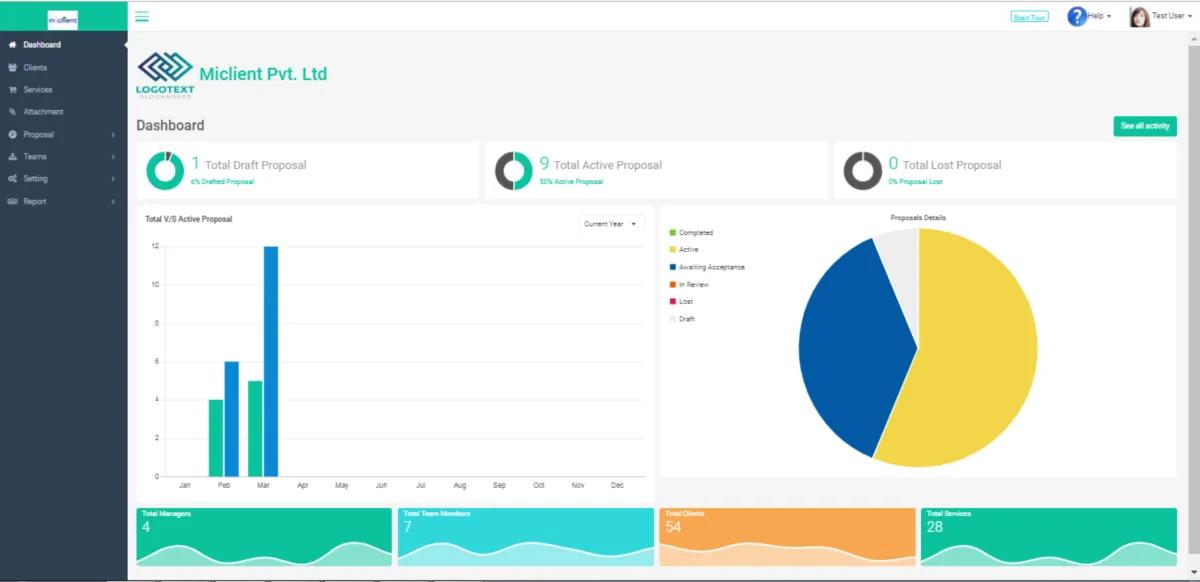Toggle the Awaiting Acceptance legend entry

711,267
